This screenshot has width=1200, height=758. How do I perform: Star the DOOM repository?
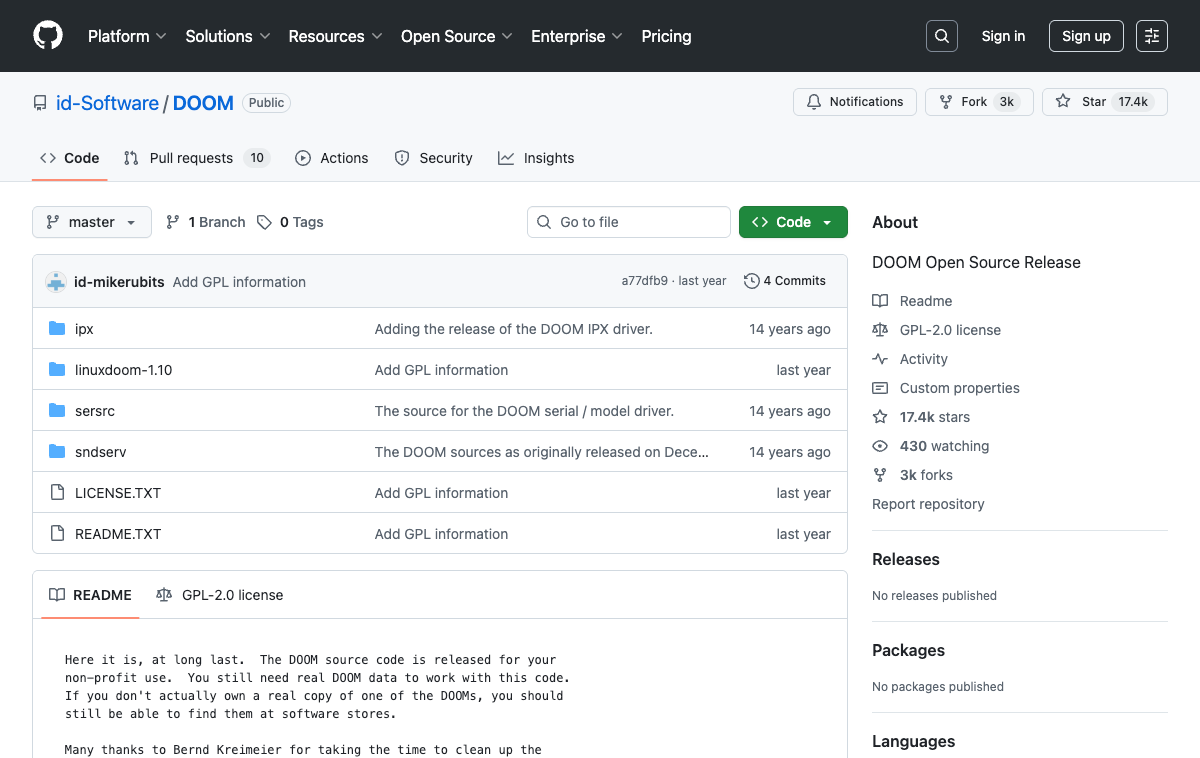click(1105, 102)
